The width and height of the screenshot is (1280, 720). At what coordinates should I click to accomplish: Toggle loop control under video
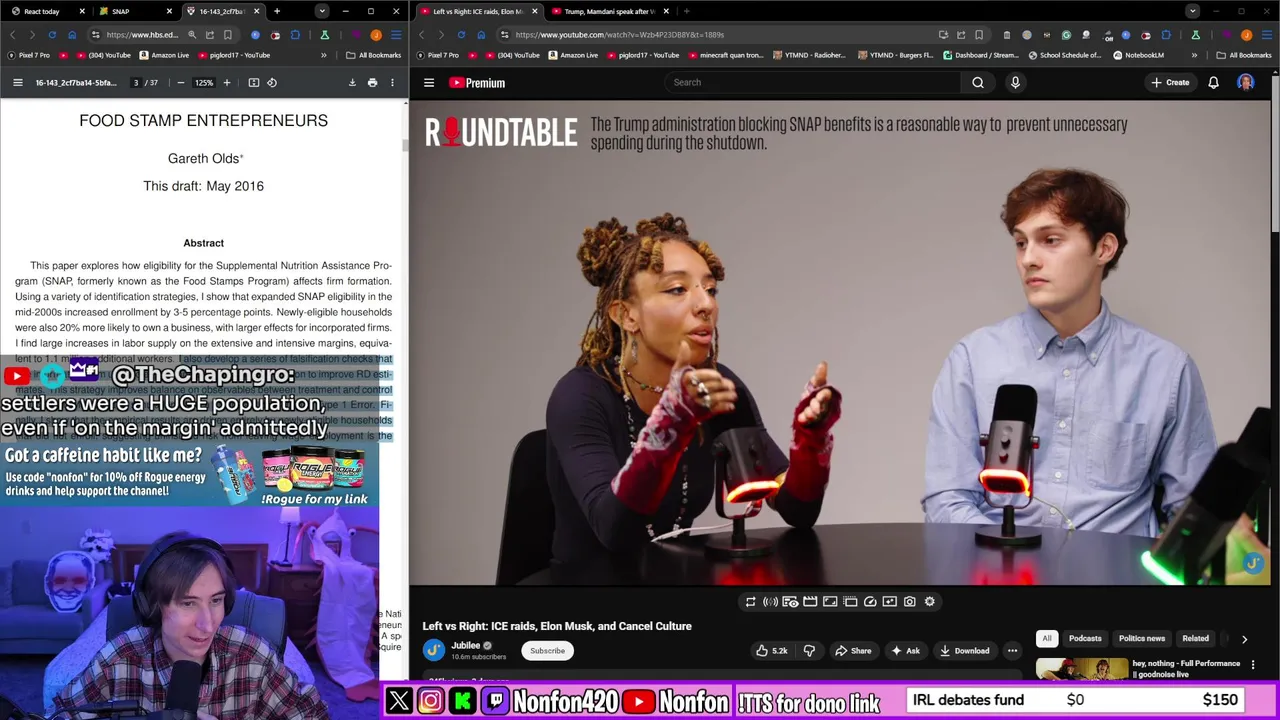tap(750, 601)
